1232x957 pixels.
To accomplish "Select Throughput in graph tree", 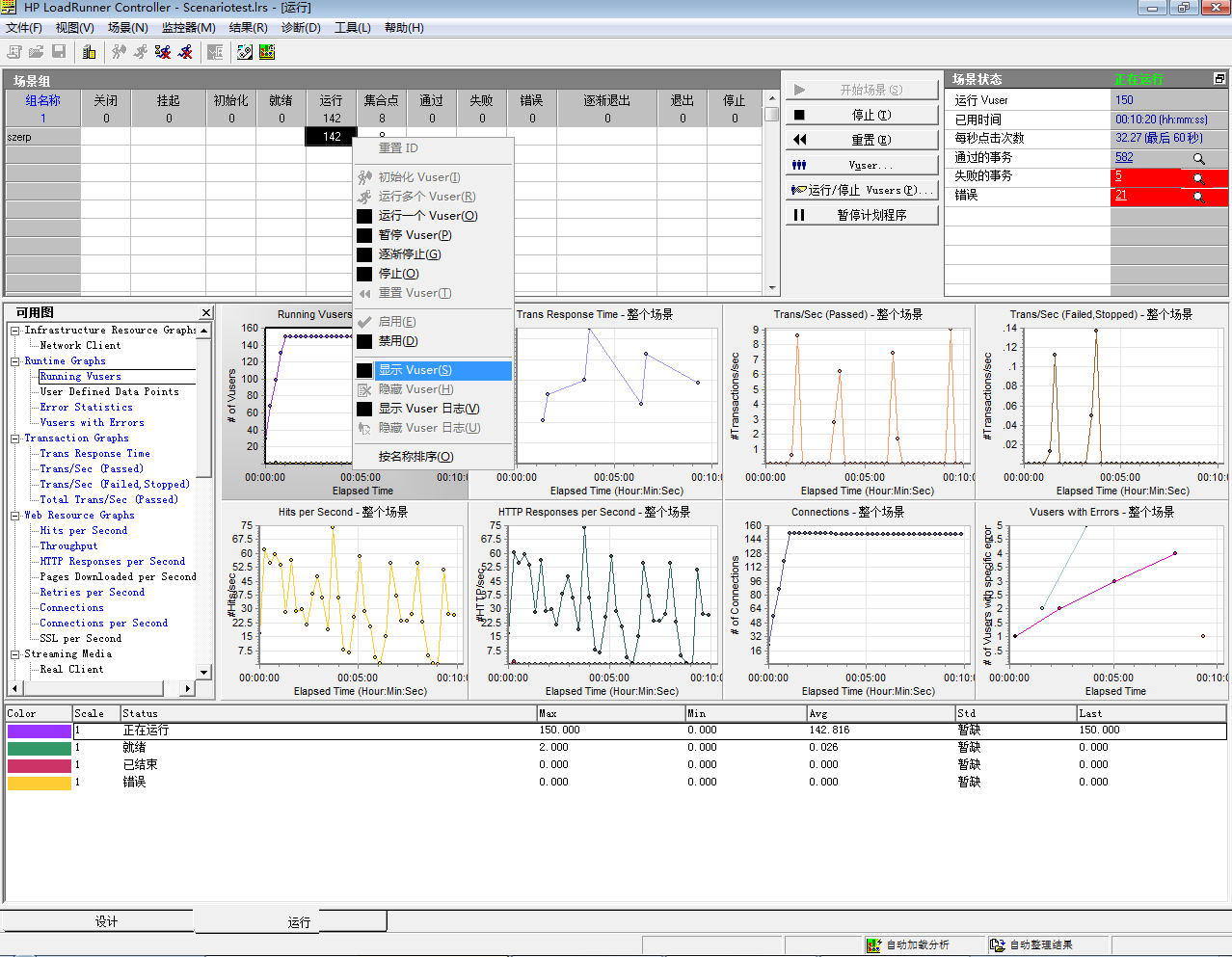I will [68, 546].
